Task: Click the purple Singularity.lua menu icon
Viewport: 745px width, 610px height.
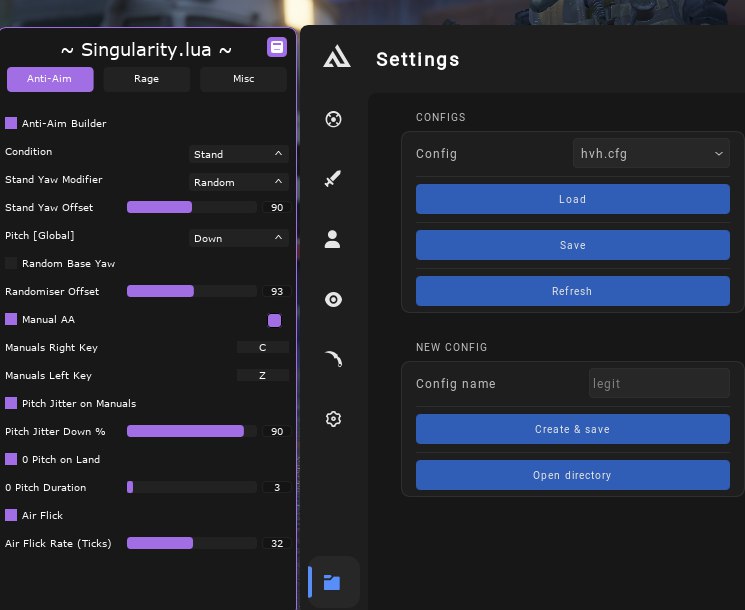Action: (x=277, y=47)
